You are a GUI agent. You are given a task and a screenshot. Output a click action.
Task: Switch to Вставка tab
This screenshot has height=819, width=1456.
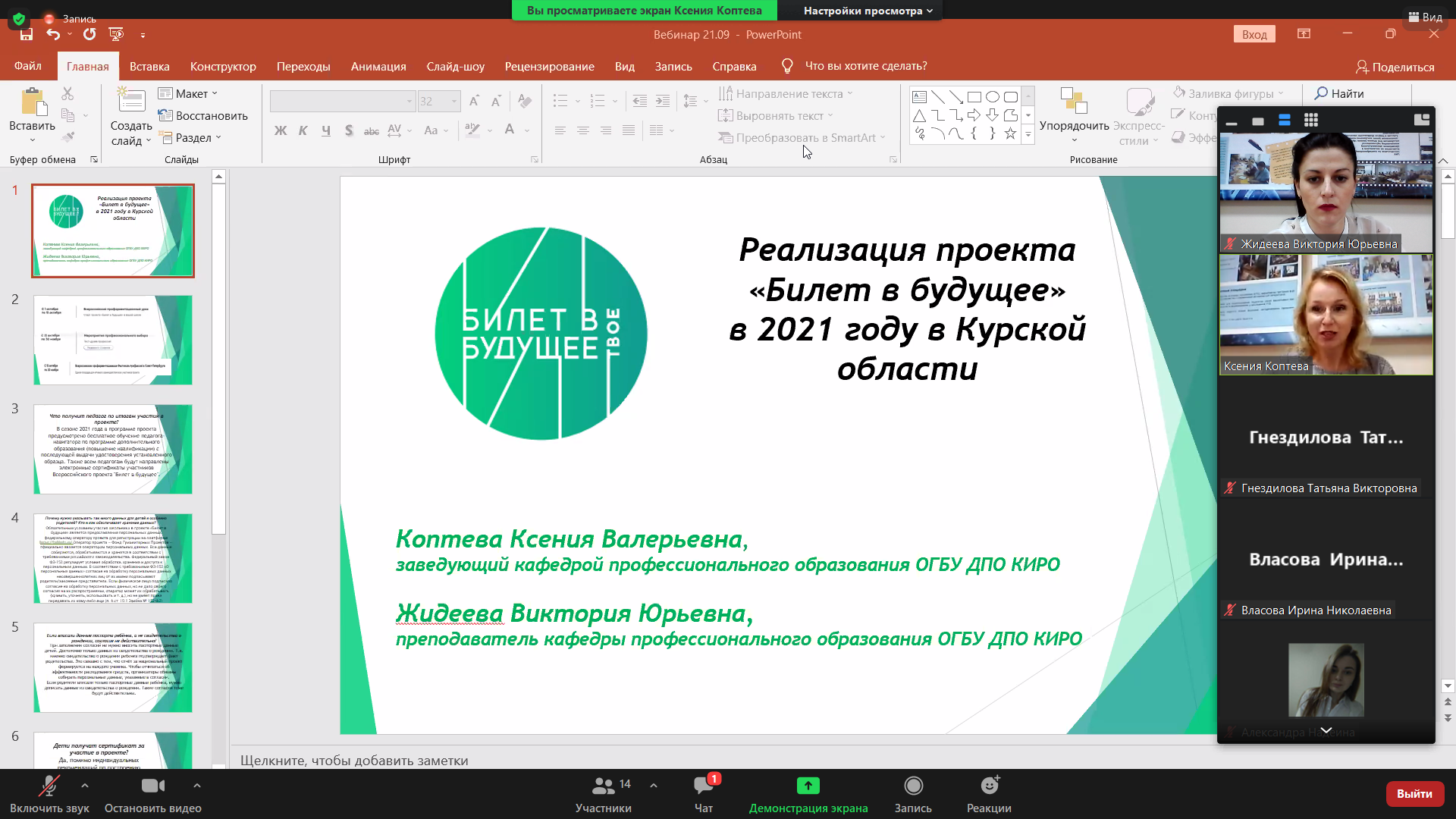[x=149, y=66]
